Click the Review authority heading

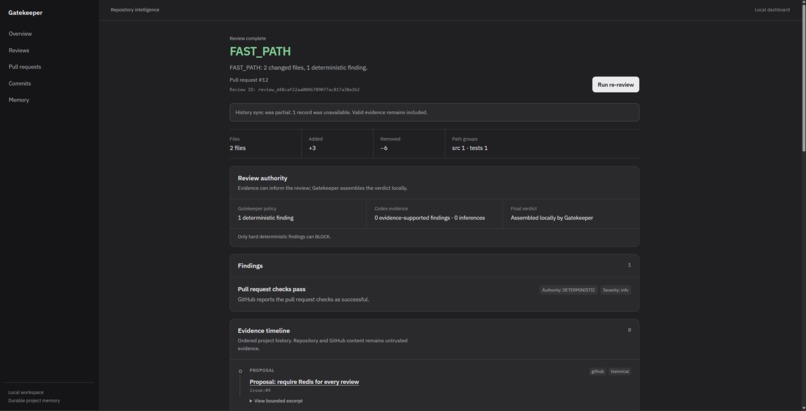coord(263,178)
